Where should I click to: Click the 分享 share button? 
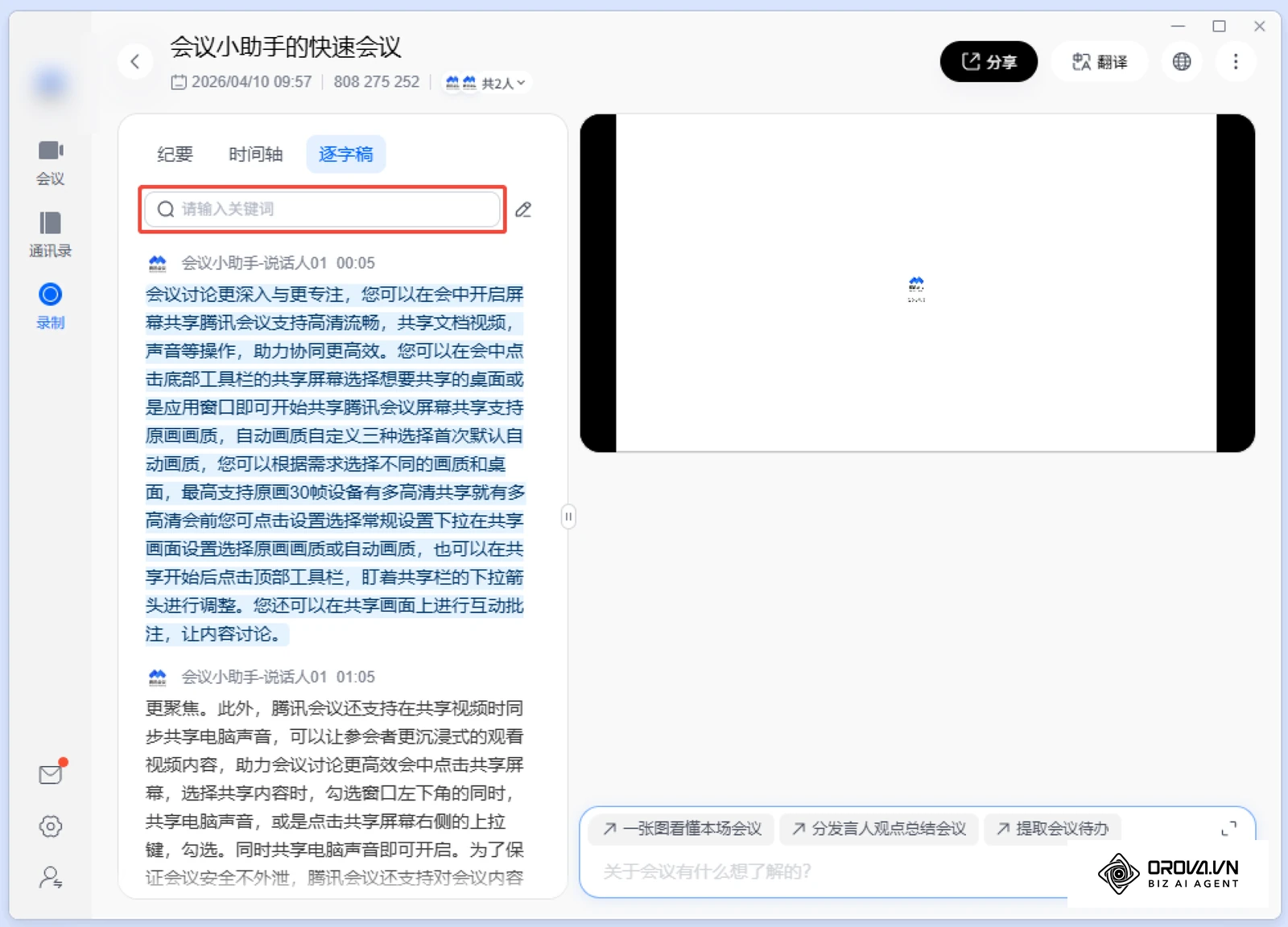(x=989, y=61)
